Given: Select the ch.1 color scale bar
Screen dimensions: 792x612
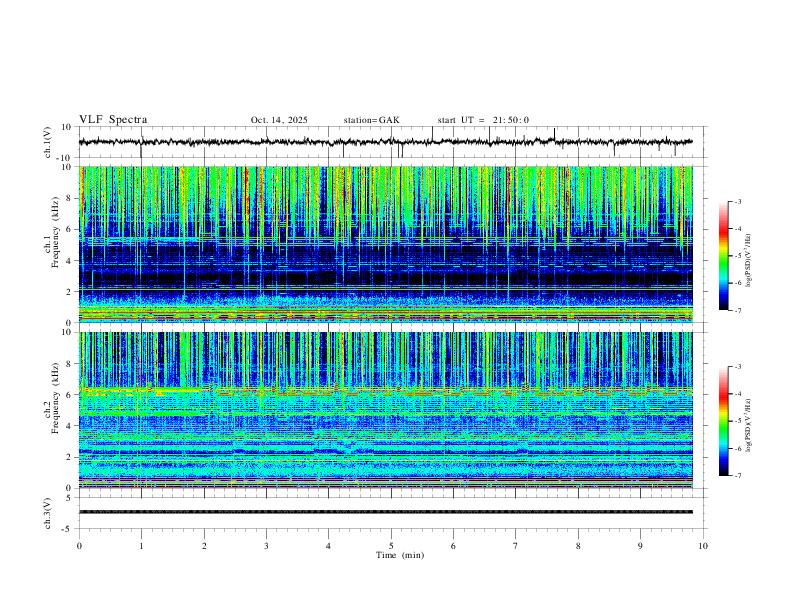Looking at the screenshot, I should pos(724,256).
